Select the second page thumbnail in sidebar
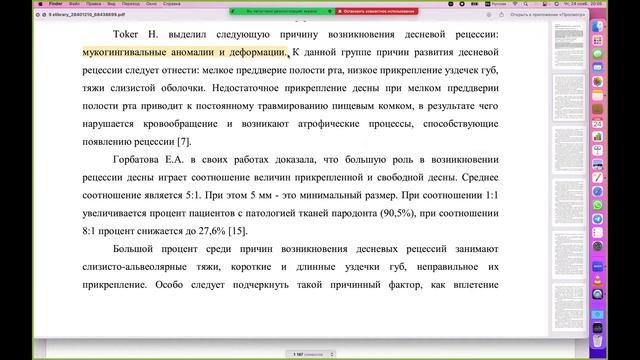Screen dimensions: 640x360 tap(569, 98)
